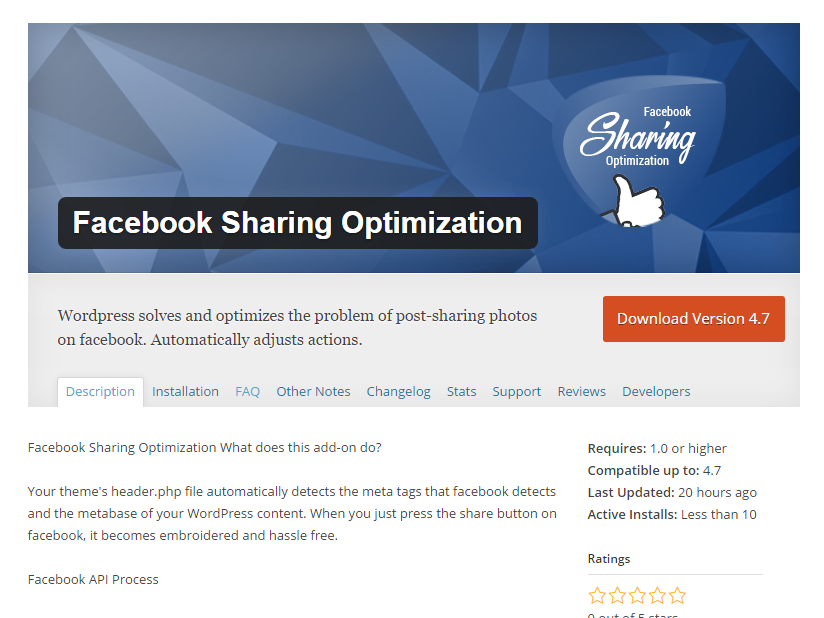Click the second rating star
The width and height of the screenshot is (824, 618).
click(x=617, y=595)
